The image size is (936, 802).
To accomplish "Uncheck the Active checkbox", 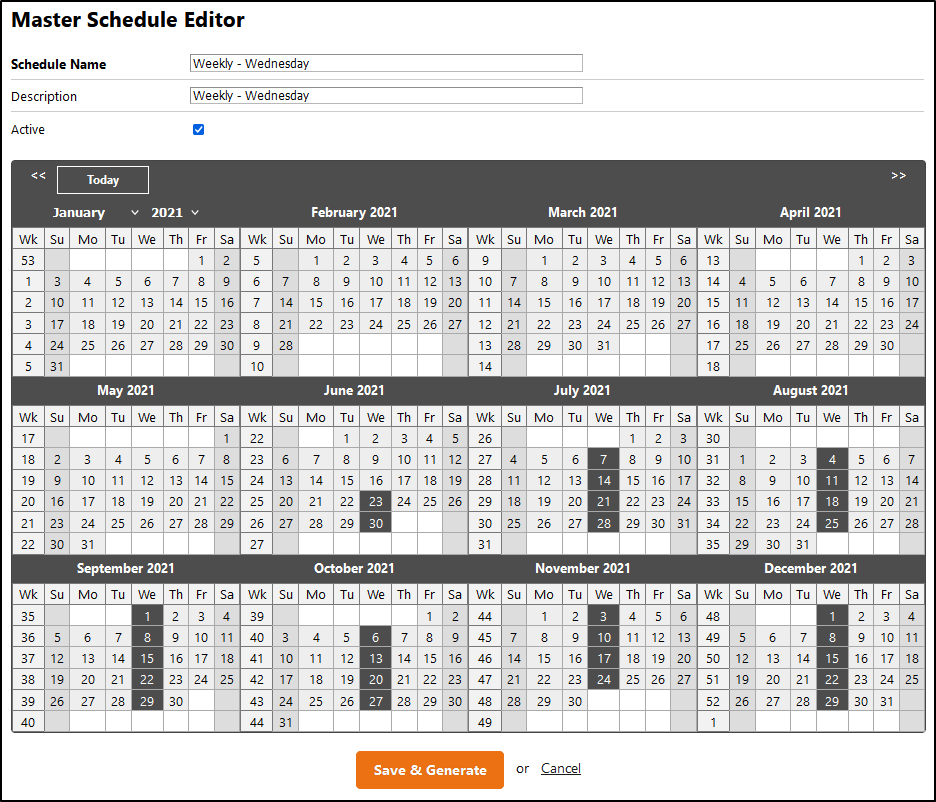I will pyautogui.click(x=198, y=129).
